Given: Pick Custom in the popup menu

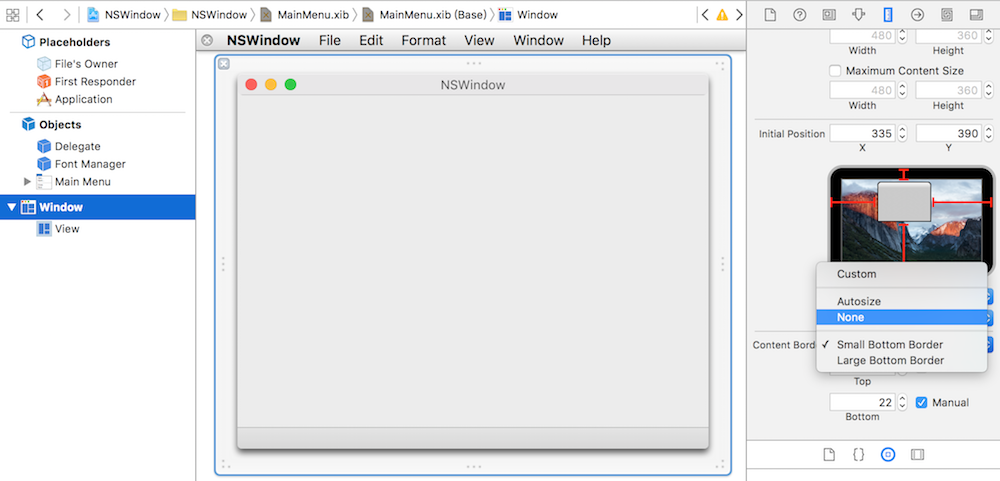Looking at the screenshot, I should pyautogui.click(x=856, y=274).
